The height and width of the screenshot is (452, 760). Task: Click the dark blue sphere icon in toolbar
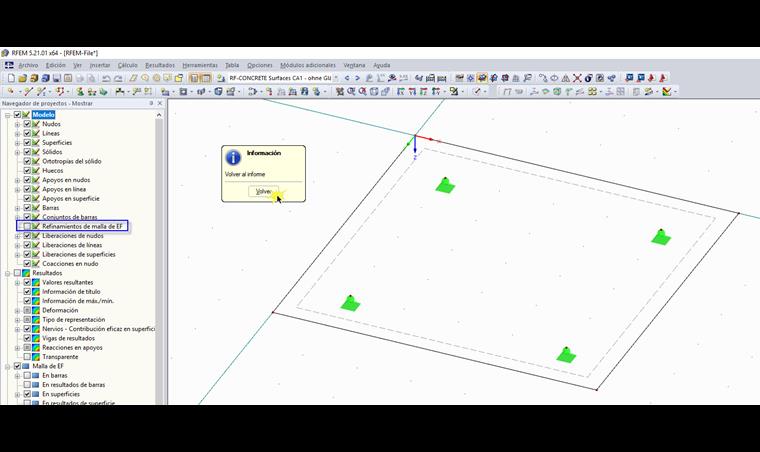click(x=588, y=78)
